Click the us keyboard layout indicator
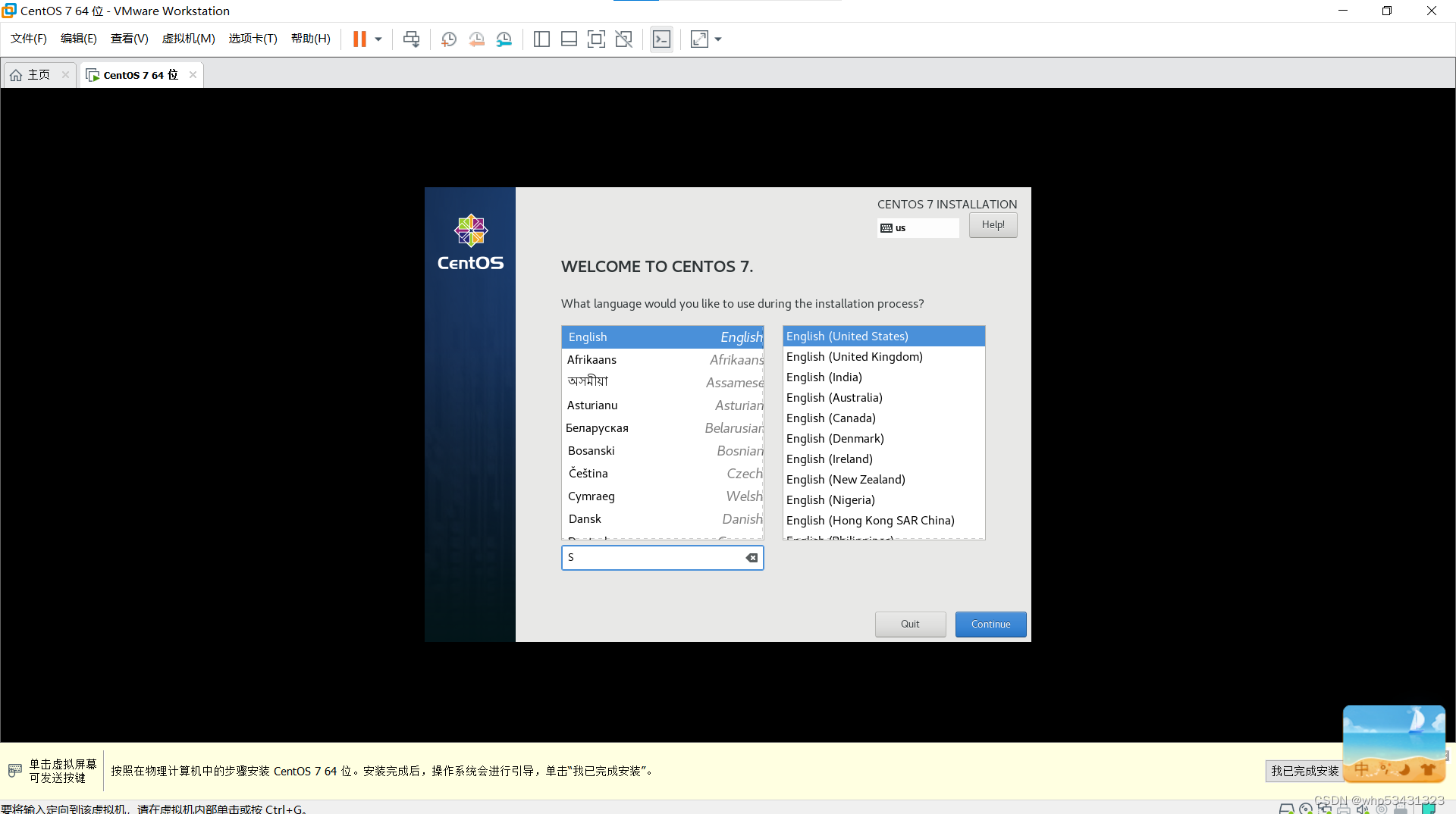Viewport: 1456px width, 814px height. tap(918, 227)
